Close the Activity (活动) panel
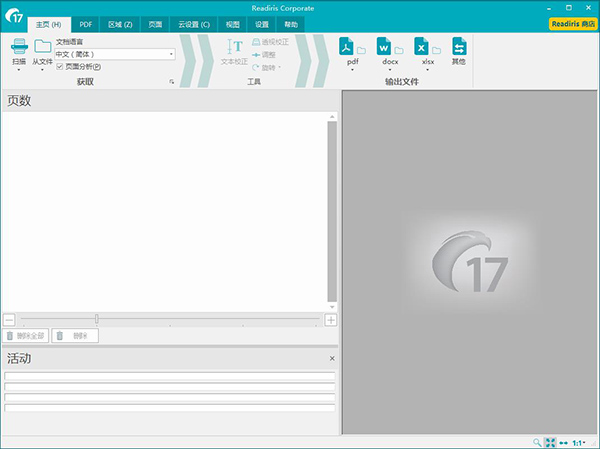Image resolution: width=600 pixels, height=449 pixels. (332, 358)
